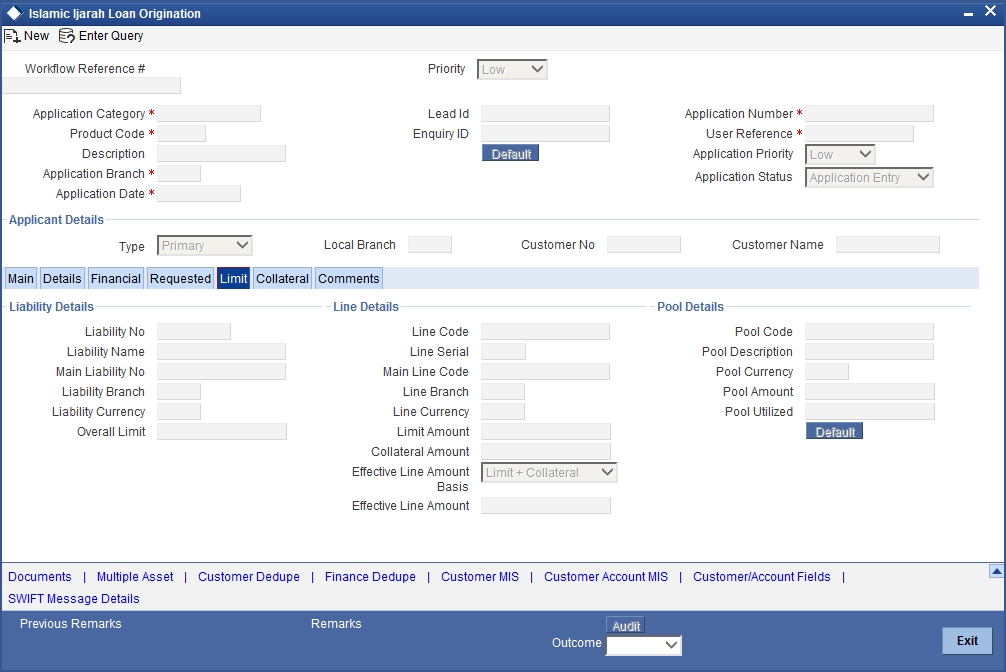Click the Enquiry ID field
This screenshot has width=1006, height=672.
[545, 134]
